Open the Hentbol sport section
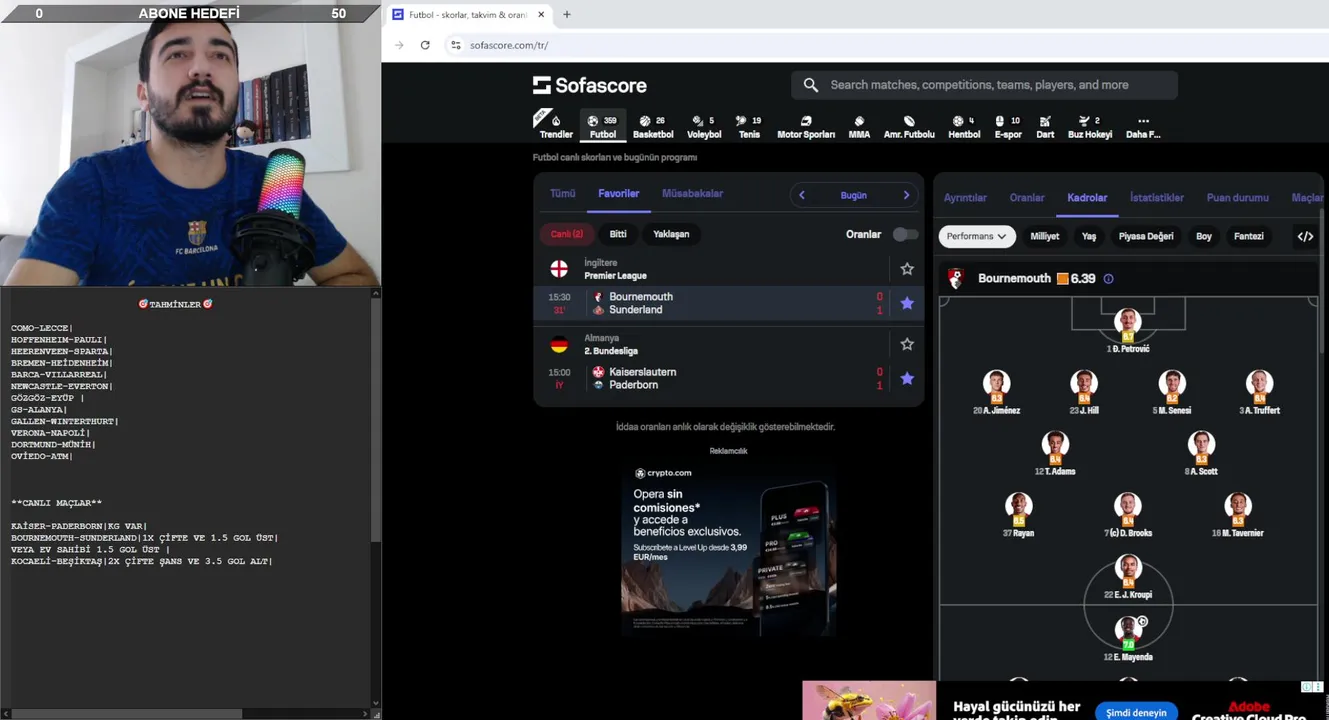 click(x=964, y=126)
